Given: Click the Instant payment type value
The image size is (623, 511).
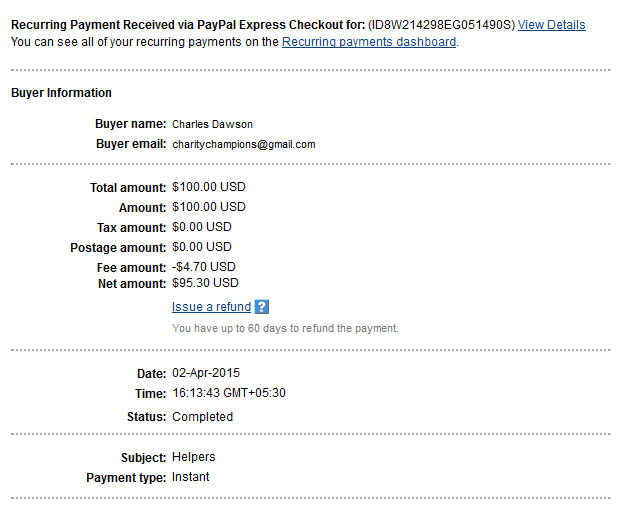Looking at the screenshot, I should tap(190, 477).
